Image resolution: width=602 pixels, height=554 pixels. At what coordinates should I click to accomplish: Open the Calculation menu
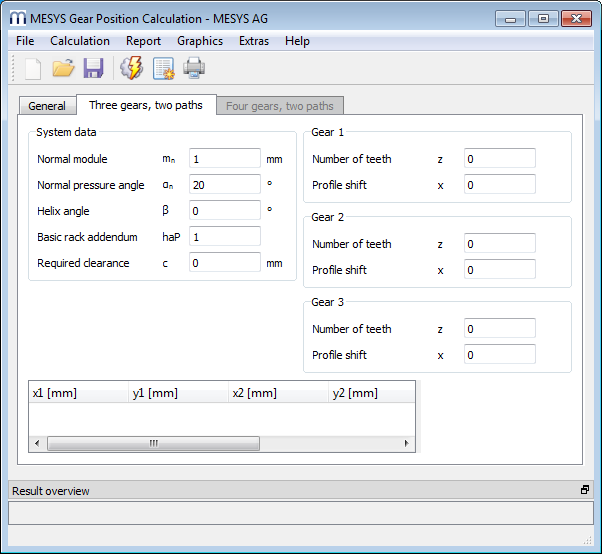click(x=80, y=41)
